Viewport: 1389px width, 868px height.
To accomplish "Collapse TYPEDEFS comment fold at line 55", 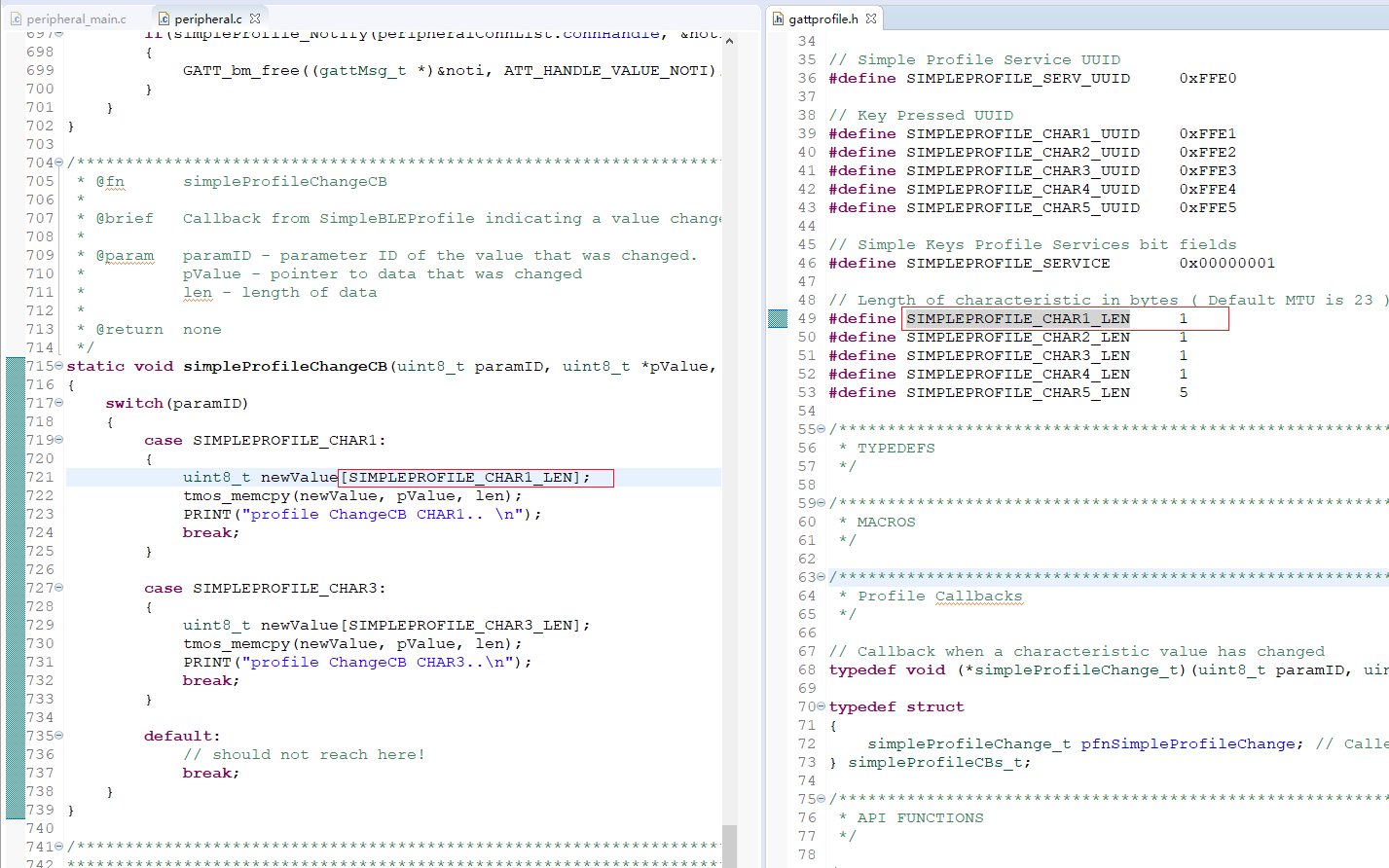I will coord(822,429).
